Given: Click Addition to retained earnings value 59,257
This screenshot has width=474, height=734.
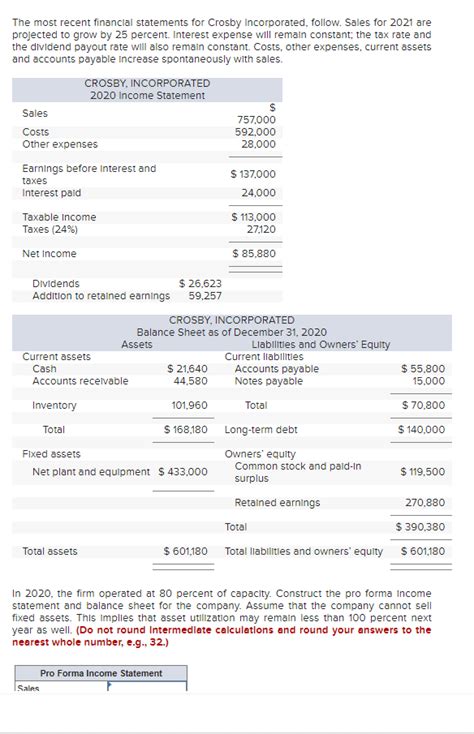Looking at the screenshot, I should click(x=205, y=296).
